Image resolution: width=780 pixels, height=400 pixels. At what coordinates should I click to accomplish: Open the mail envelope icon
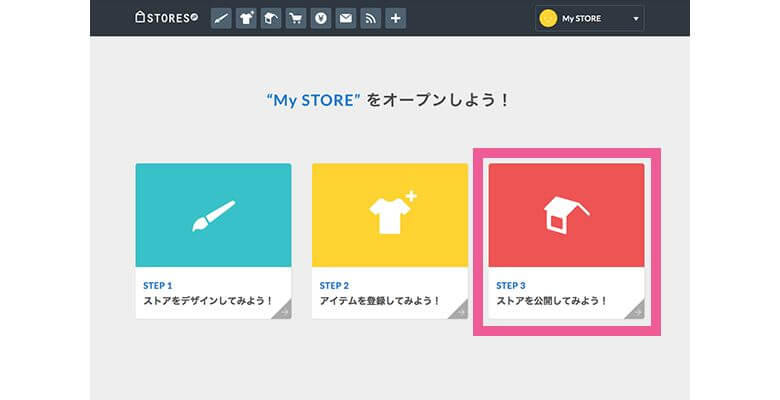coord(346,18)
